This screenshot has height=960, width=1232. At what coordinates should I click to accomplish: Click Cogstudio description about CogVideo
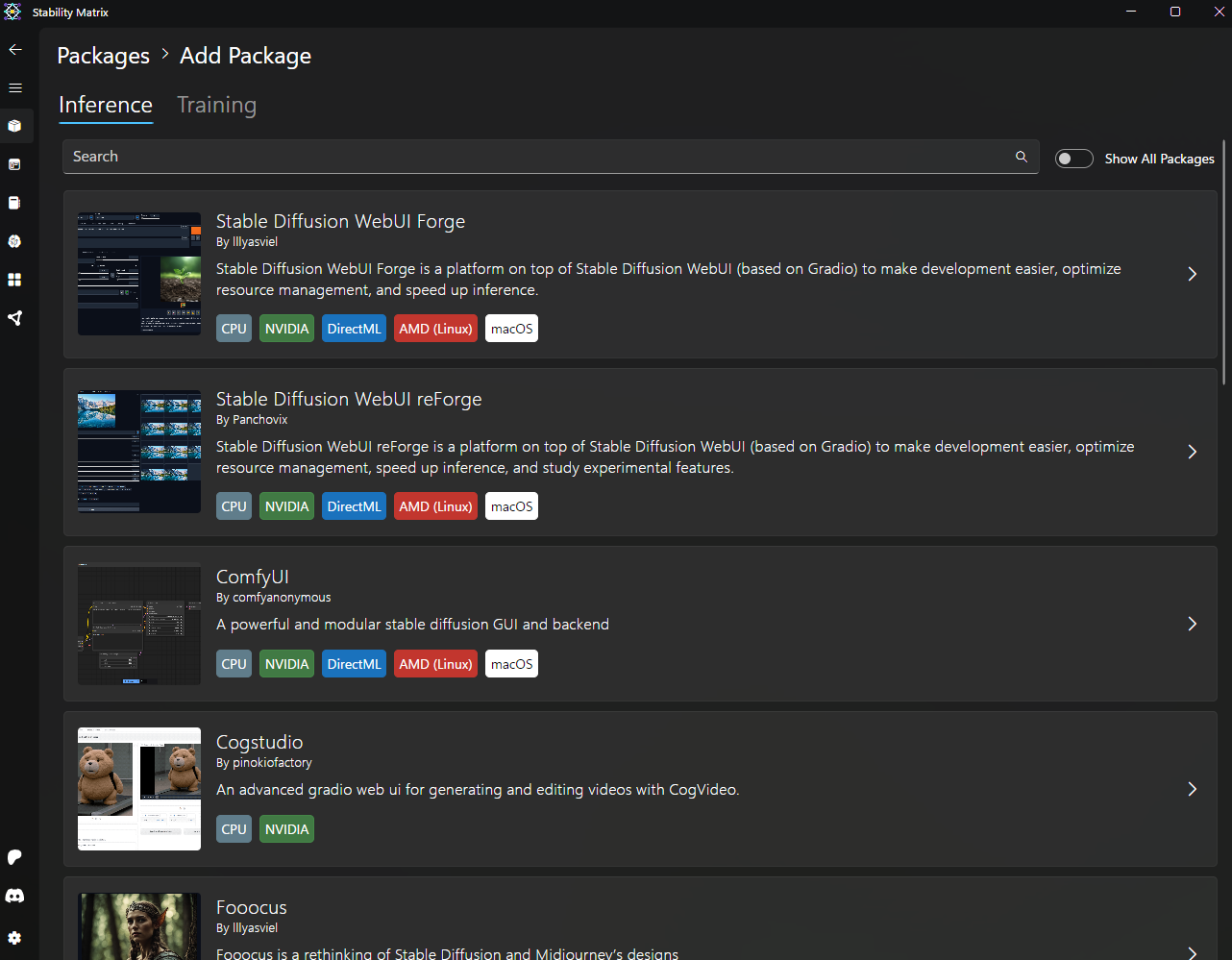click(478, 790)
